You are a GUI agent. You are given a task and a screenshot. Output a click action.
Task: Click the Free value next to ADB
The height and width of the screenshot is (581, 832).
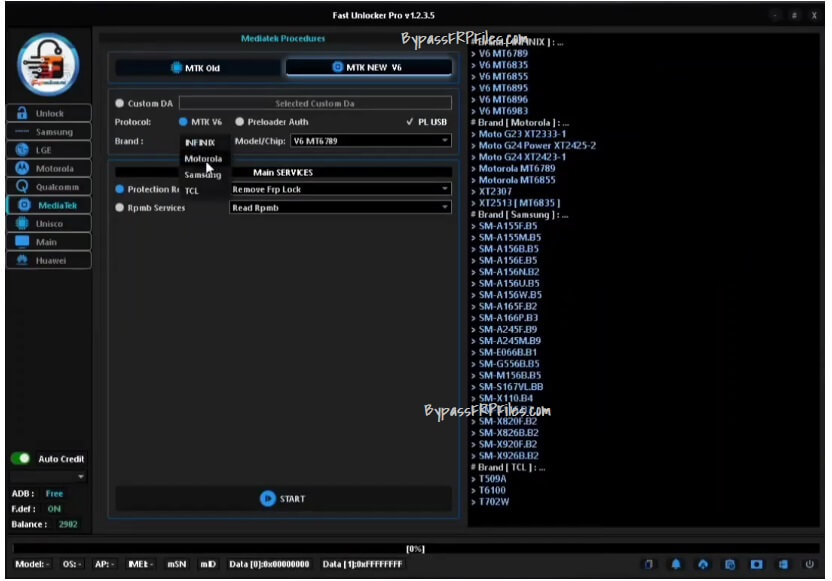click(x=54, y=493)
